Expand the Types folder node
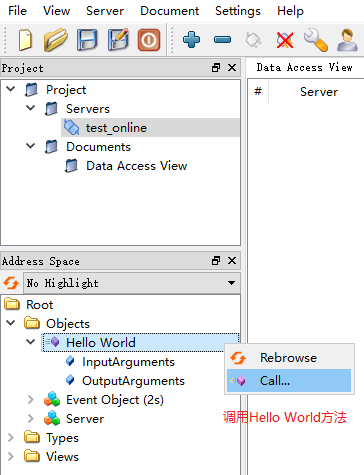364x475 pixels. pos(11,437)
